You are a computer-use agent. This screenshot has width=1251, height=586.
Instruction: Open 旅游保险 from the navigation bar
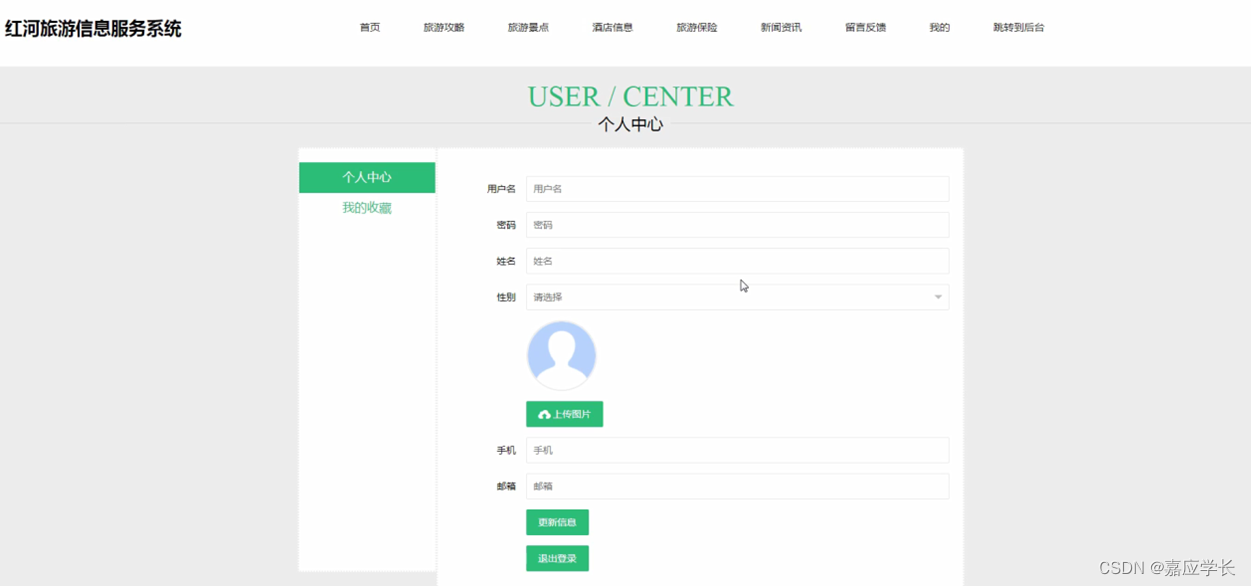[x=697, y=28]
